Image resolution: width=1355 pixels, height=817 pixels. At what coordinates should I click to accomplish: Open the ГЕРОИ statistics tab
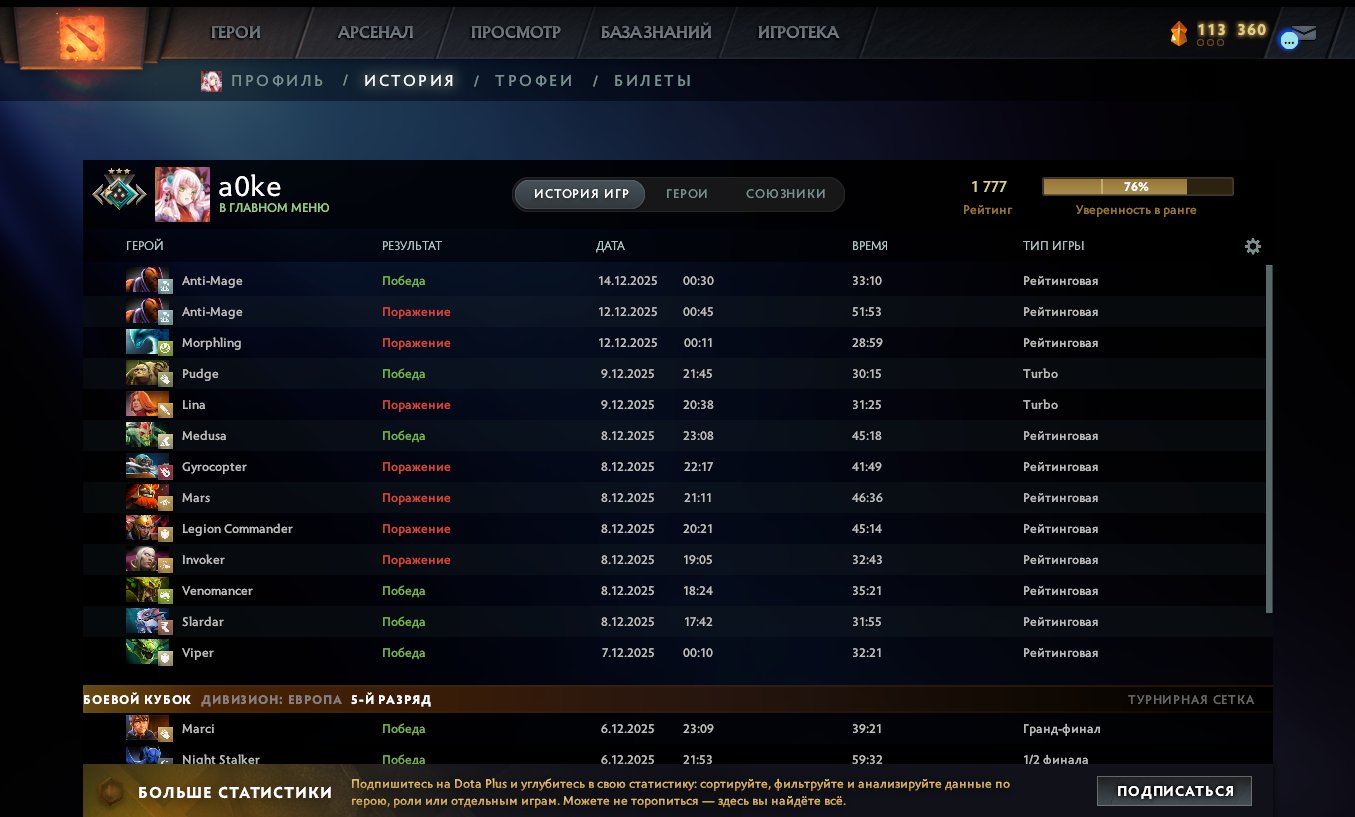(686, 194)
